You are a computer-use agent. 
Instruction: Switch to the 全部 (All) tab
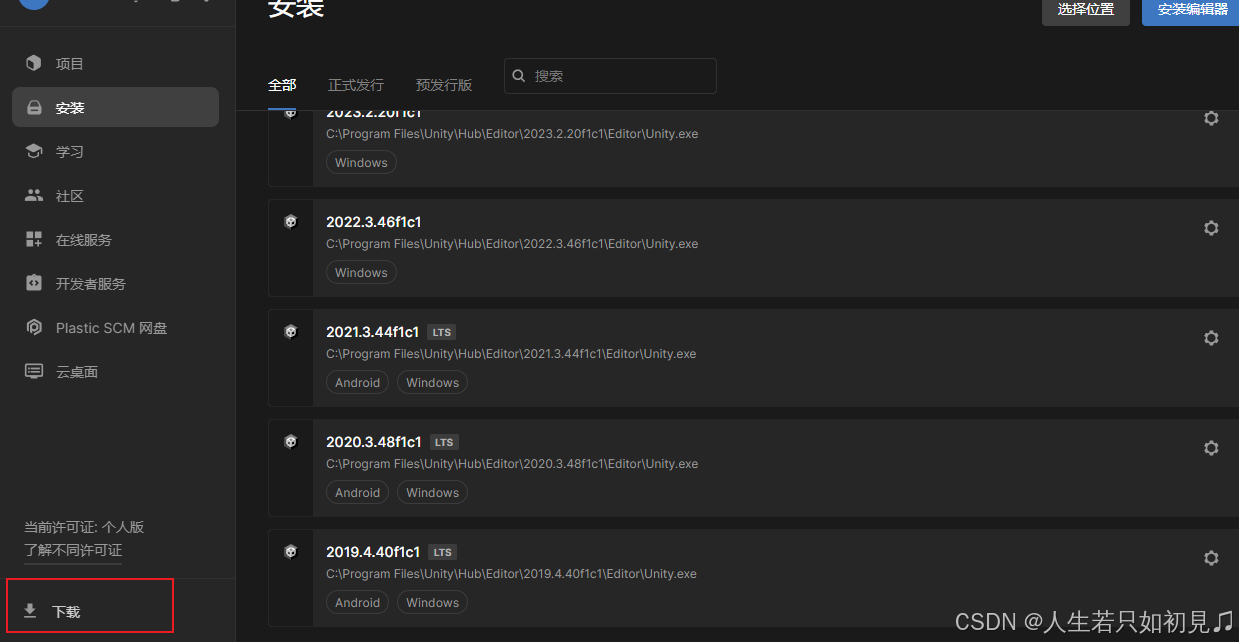pyautogui.click(x=282, y=85)
